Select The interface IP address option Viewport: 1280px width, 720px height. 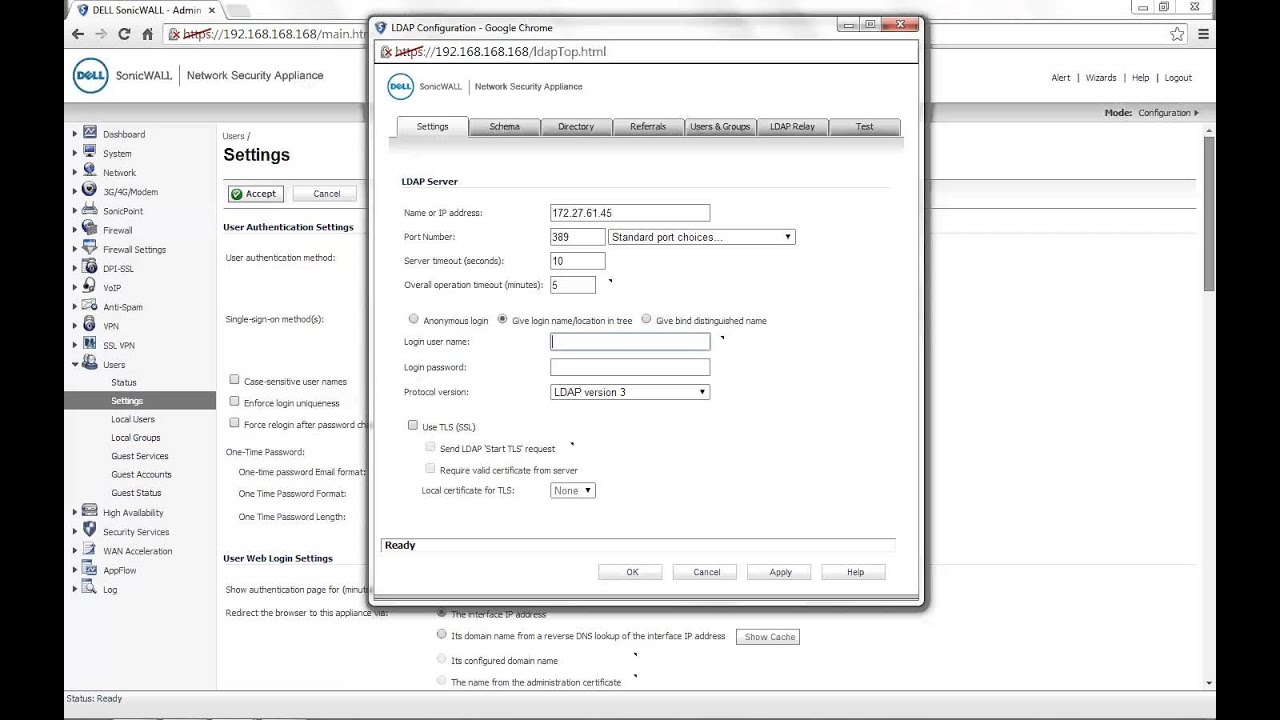441,611
